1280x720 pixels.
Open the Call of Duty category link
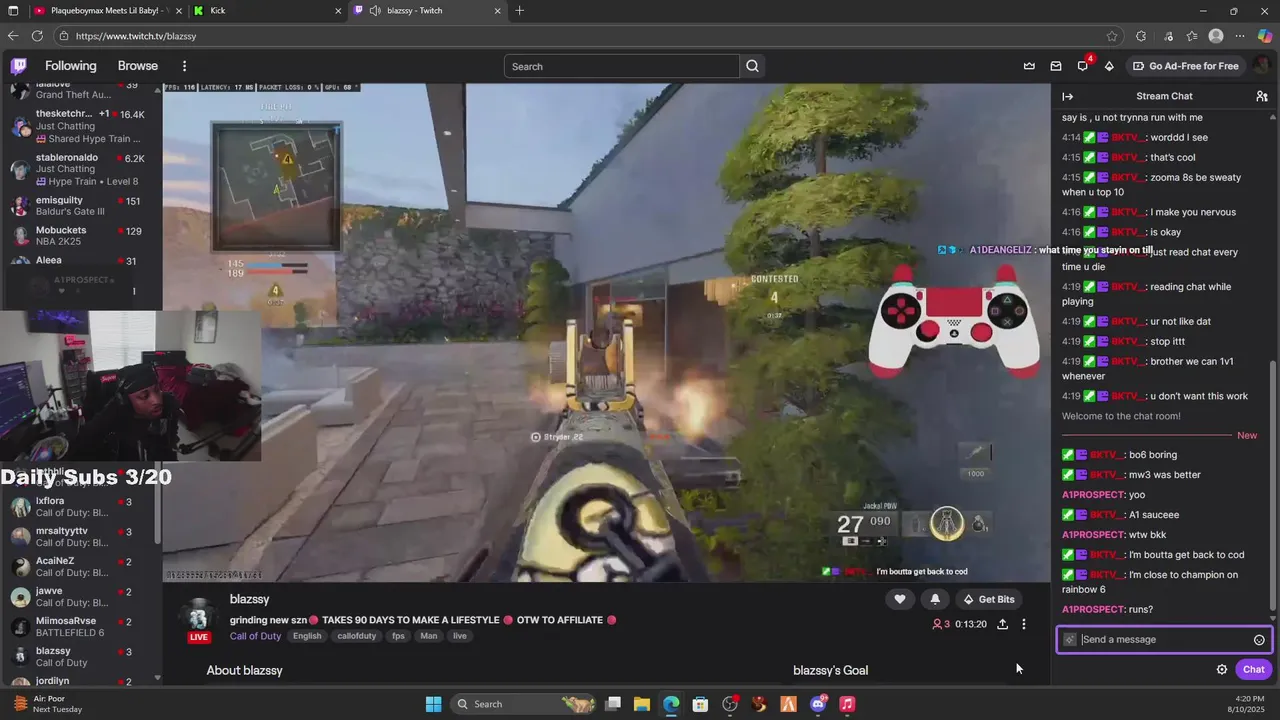[x=256, y=636]
